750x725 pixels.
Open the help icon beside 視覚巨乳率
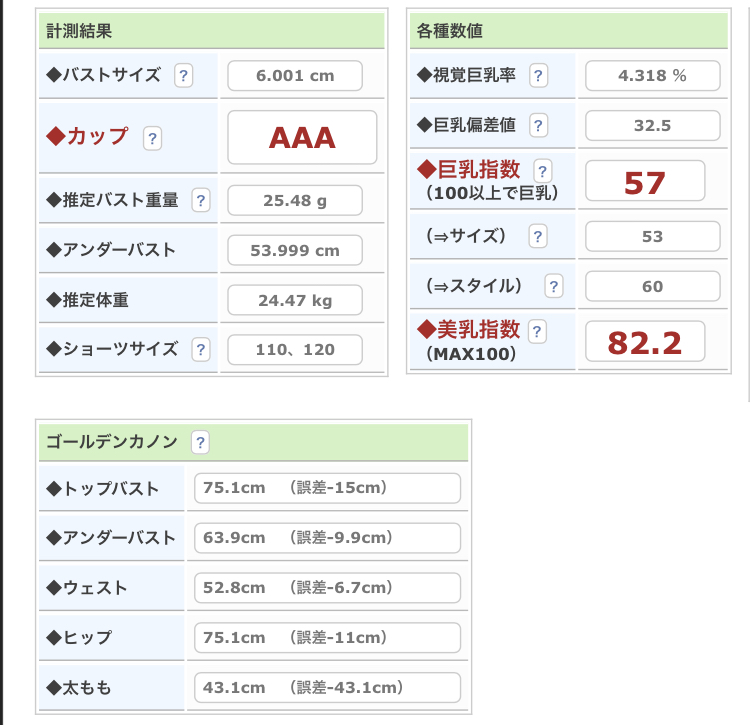(538, 76)
